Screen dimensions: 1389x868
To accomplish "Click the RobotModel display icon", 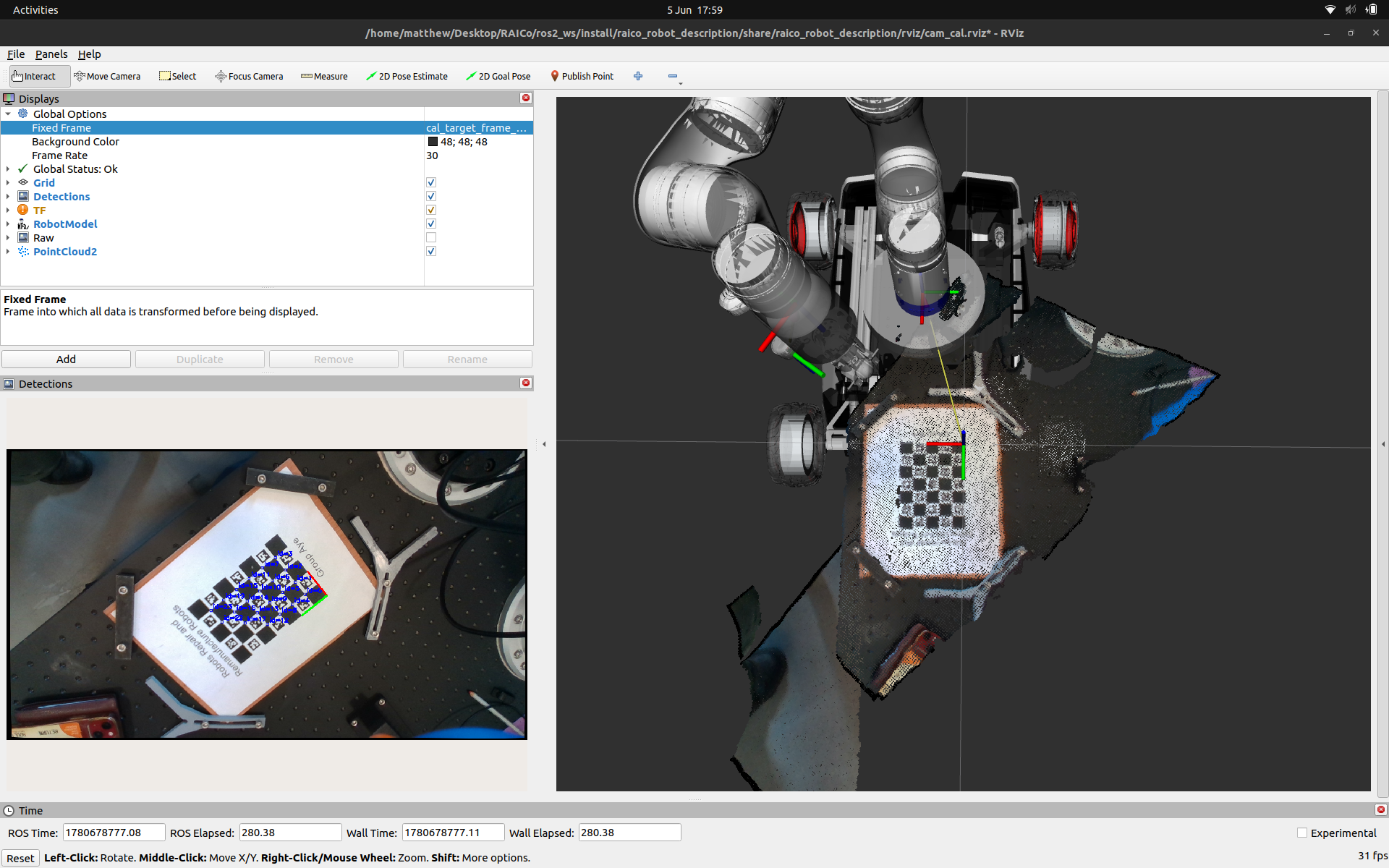I will (23, 224).
